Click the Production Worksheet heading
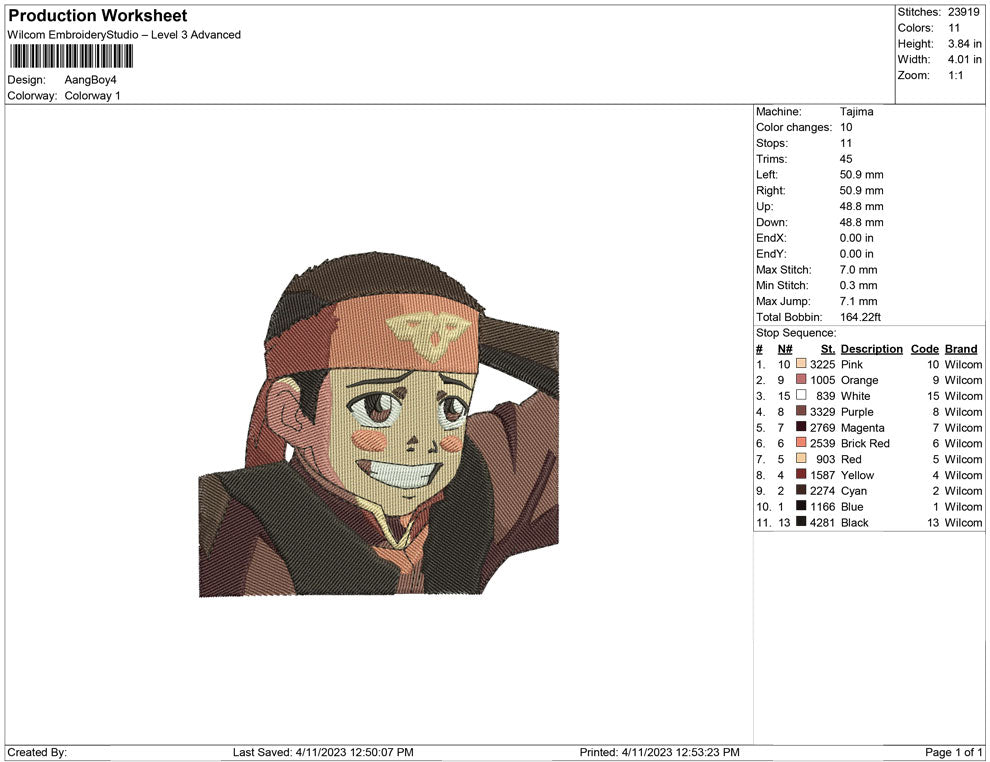The image size is (990, 762). [x=98, y=16]
